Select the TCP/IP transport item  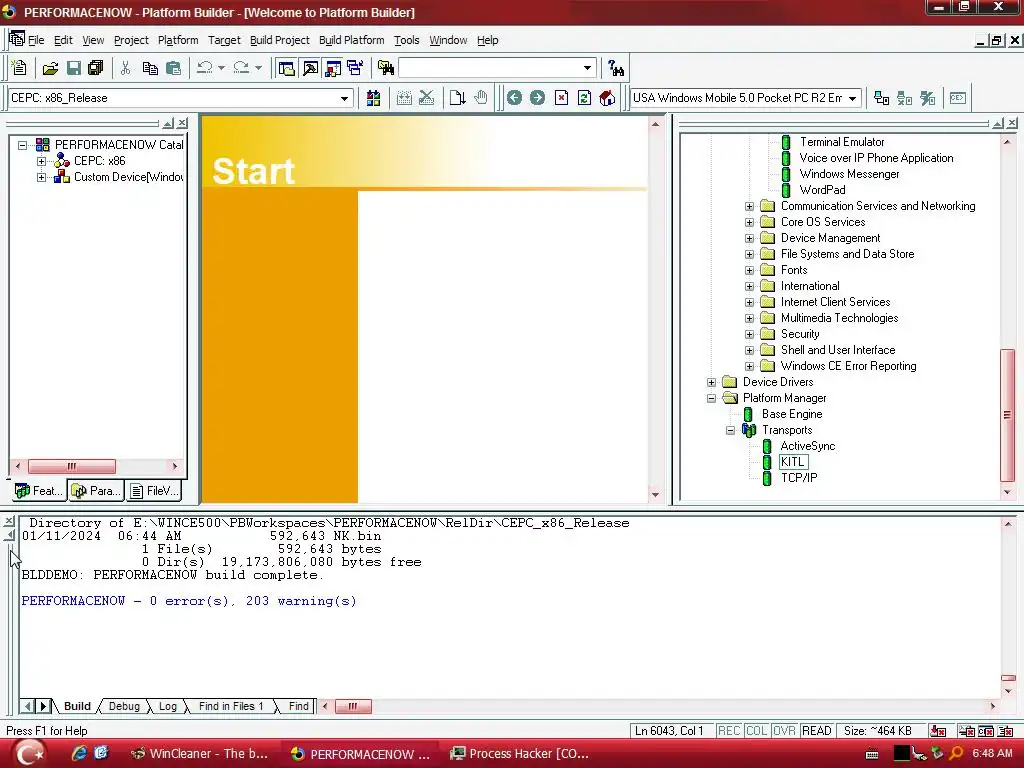[x=799, y=478]
